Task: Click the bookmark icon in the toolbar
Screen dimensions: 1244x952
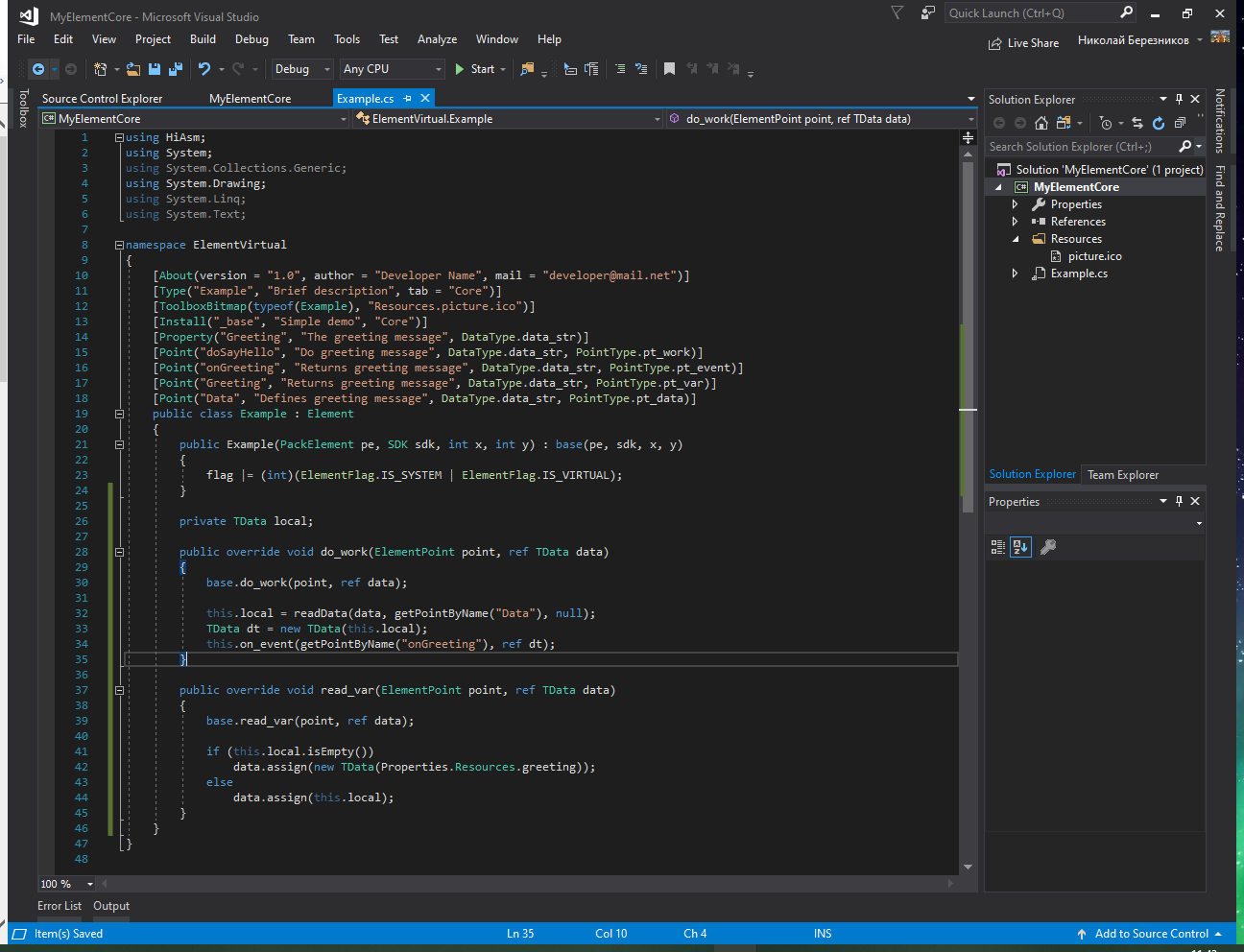Action: (x=669, y=69)
